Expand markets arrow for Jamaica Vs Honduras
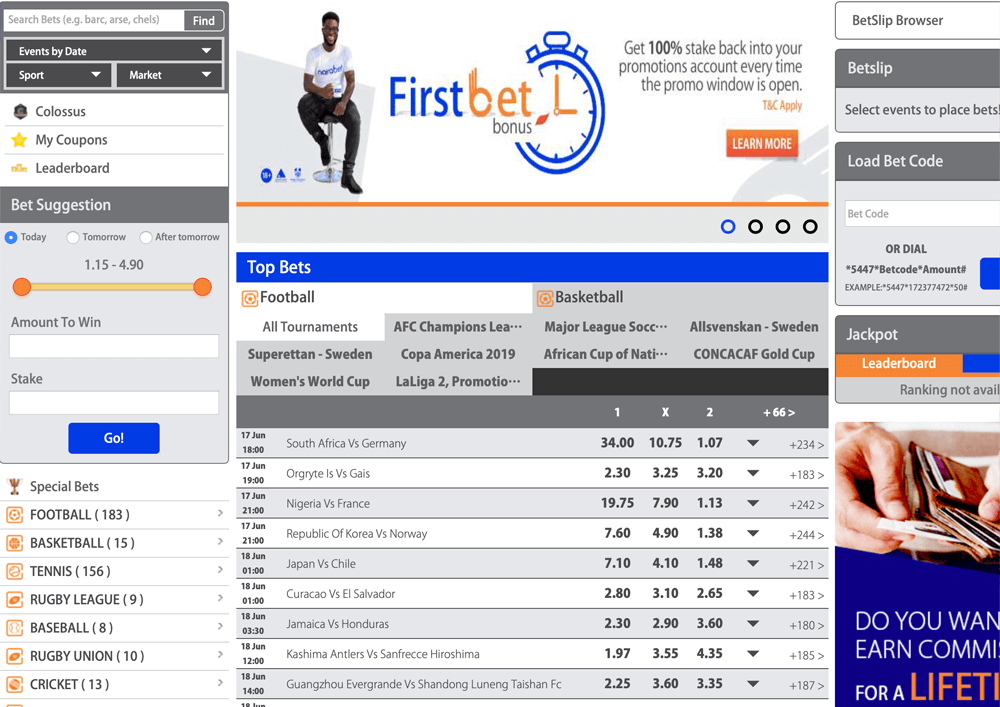The width and height of the screenshot is (1000, 707). click(x=753, y=623)
